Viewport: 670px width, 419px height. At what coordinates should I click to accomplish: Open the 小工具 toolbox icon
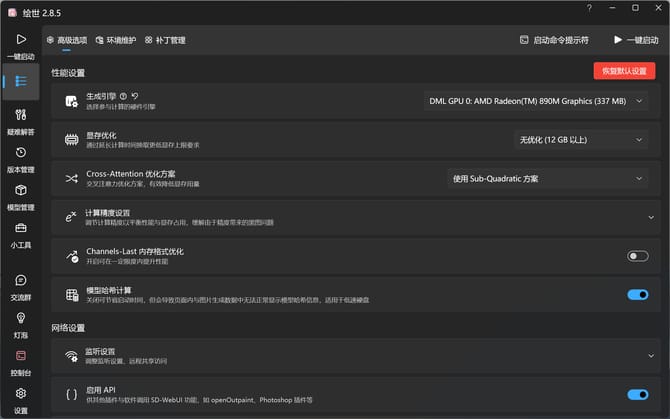[x=21, y=229]
